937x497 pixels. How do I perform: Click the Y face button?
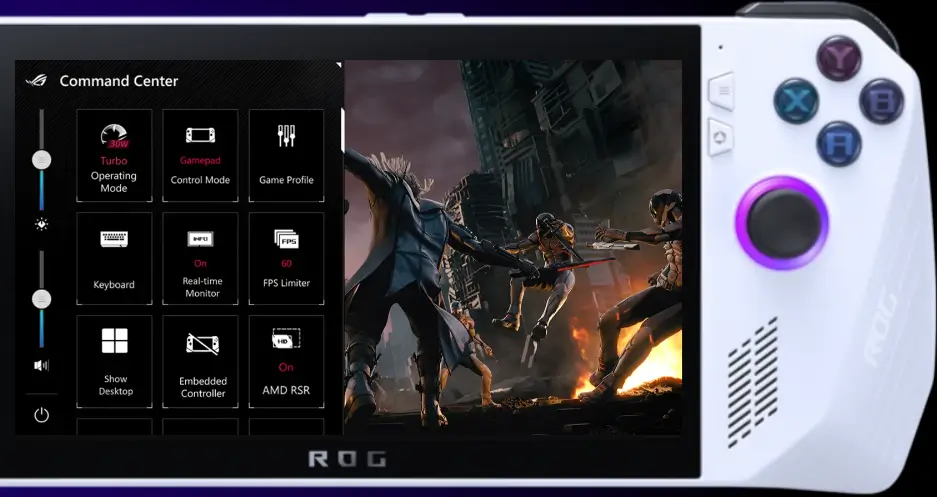point(839,58)
